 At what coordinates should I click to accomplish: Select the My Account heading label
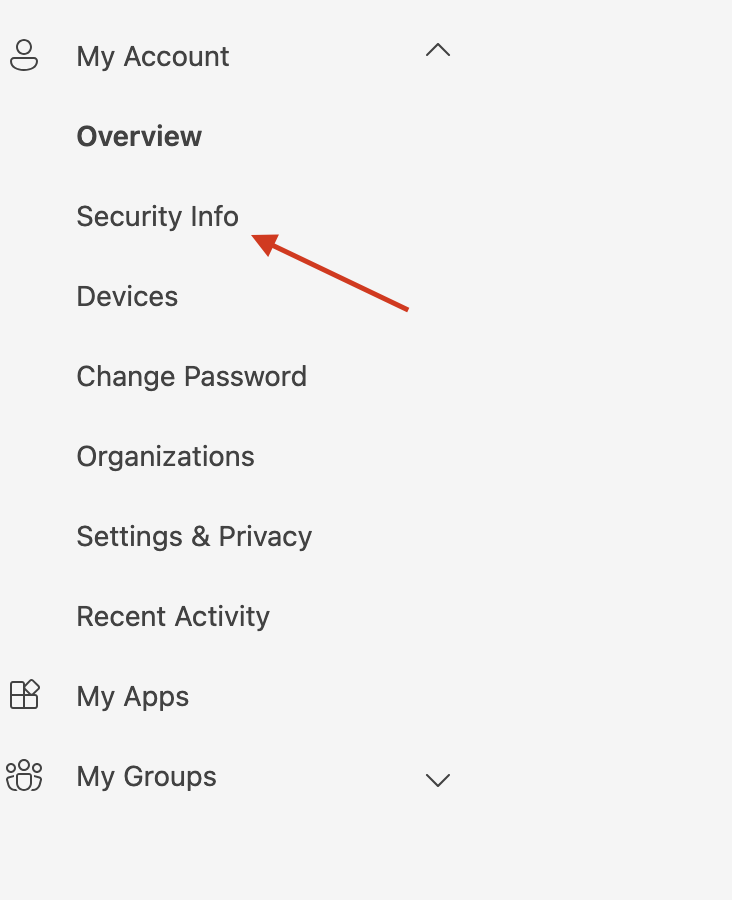153,57
